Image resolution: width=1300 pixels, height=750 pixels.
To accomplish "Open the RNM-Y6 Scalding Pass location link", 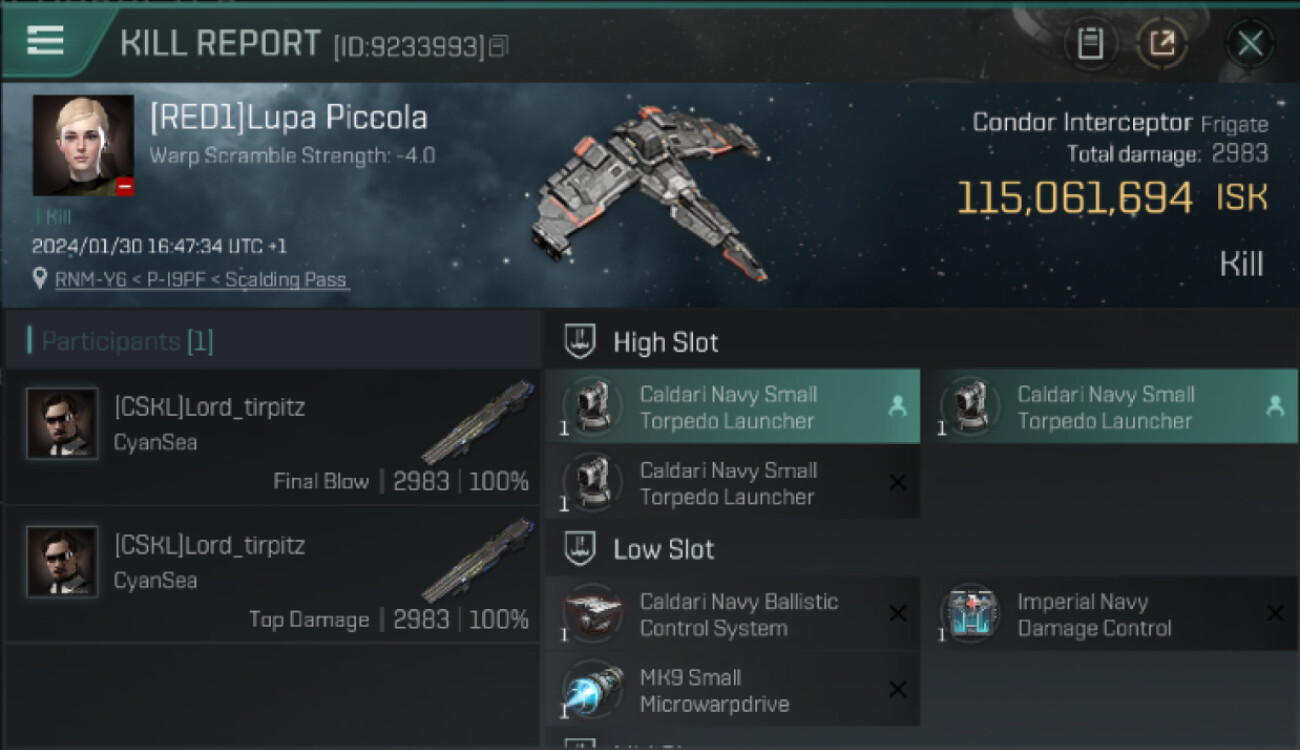I will [201, 280].
